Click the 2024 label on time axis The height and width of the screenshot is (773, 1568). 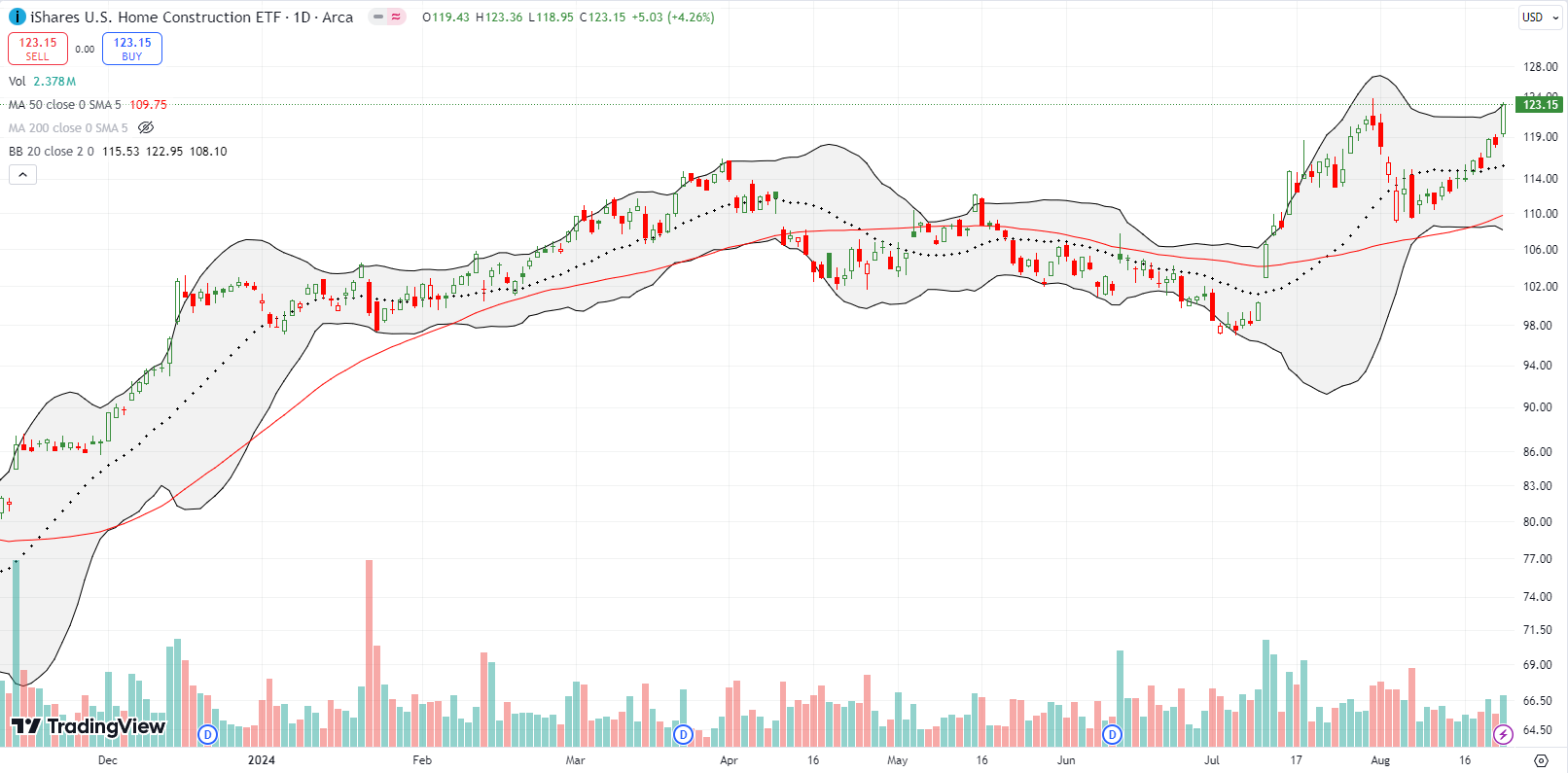(261, 760)
